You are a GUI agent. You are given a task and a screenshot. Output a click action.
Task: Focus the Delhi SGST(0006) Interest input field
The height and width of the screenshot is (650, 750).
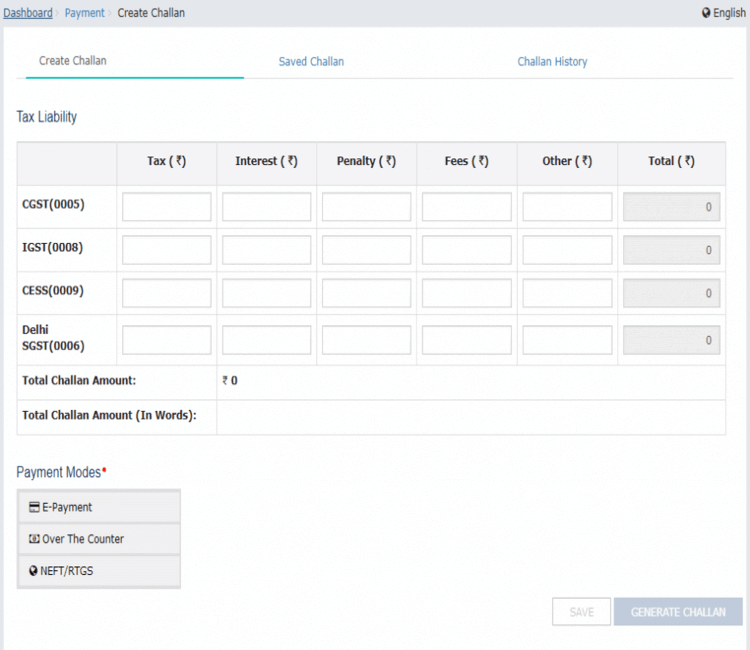click(x=266, y=340)
